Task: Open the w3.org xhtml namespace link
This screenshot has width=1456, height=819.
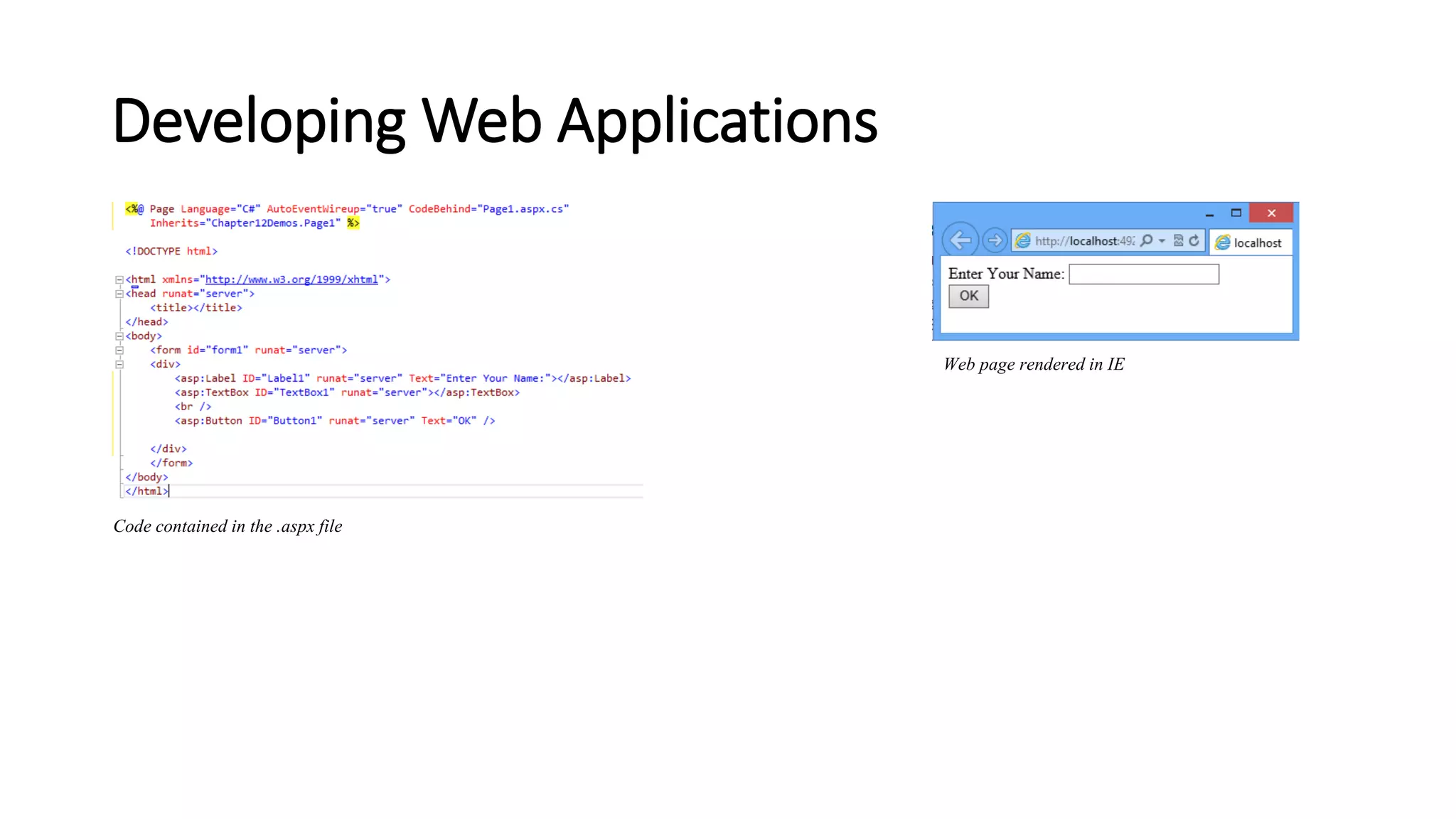Action: (291, 279)
